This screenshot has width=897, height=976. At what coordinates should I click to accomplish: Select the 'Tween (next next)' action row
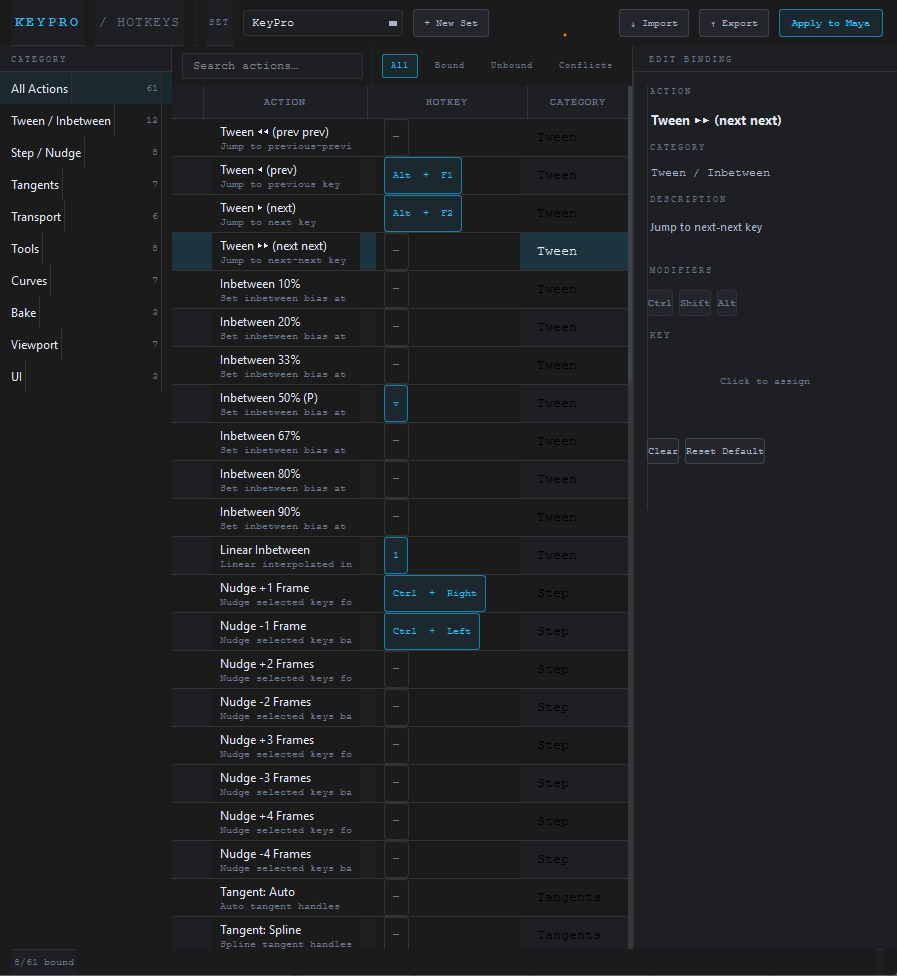point(400,251)
